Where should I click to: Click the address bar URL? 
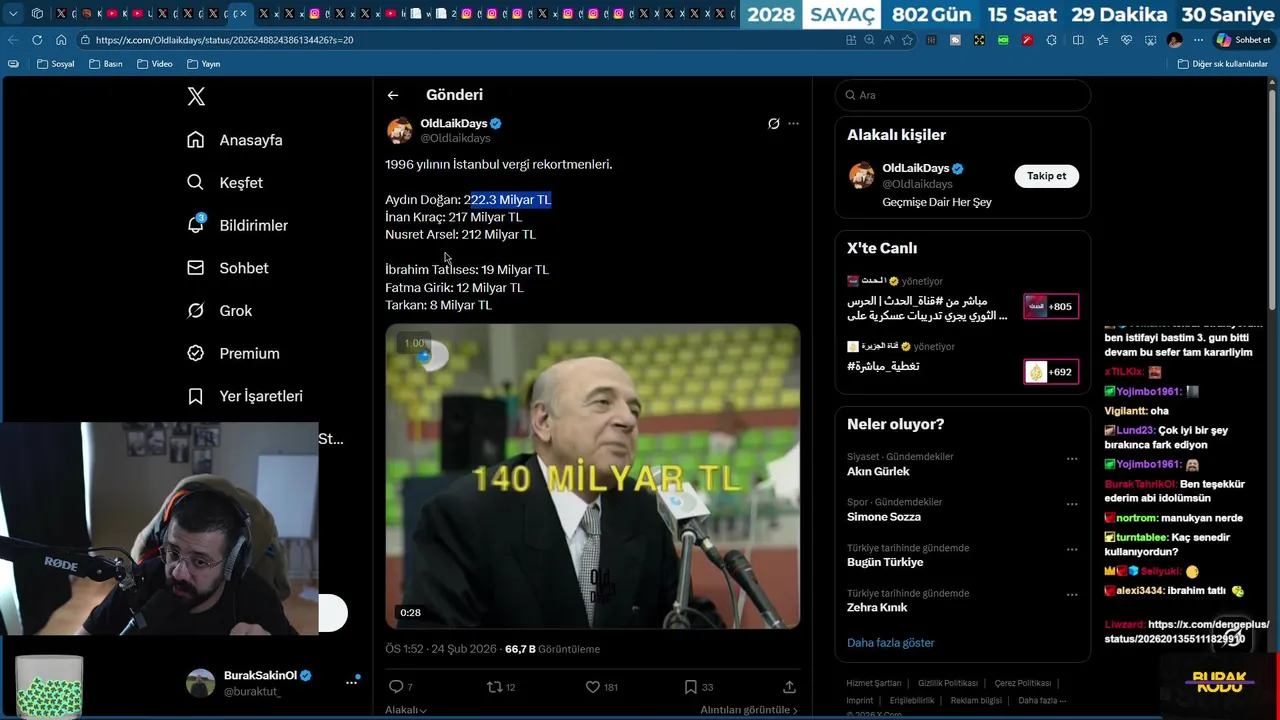[224, 40]
